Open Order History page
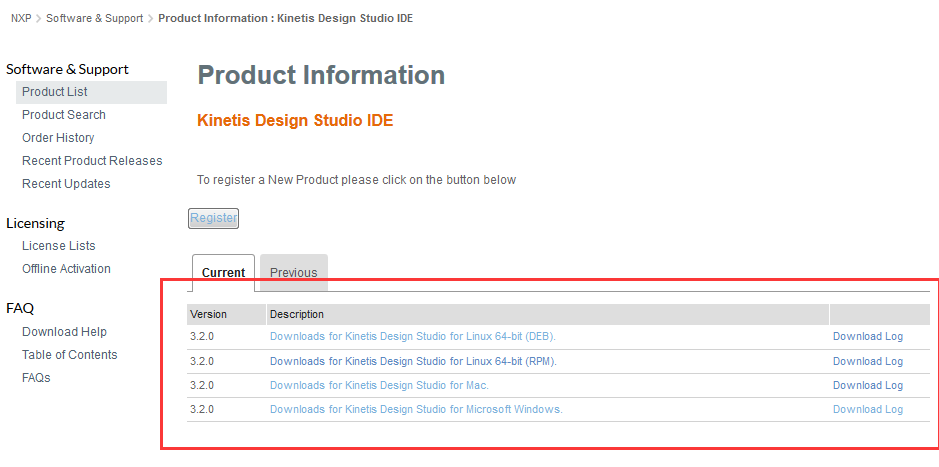 tap(58, 138)
